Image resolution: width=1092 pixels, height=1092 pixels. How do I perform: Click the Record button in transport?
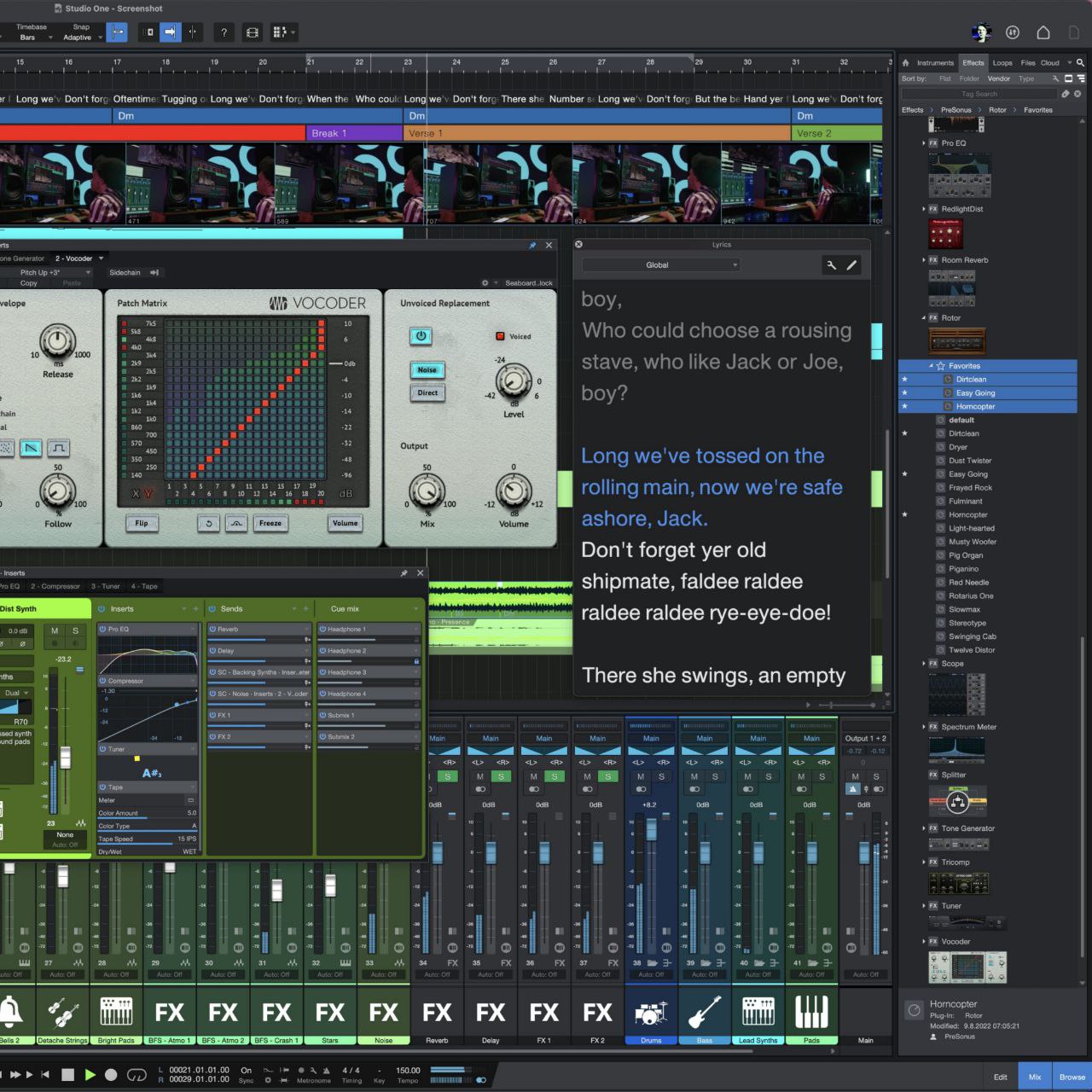111,1075
